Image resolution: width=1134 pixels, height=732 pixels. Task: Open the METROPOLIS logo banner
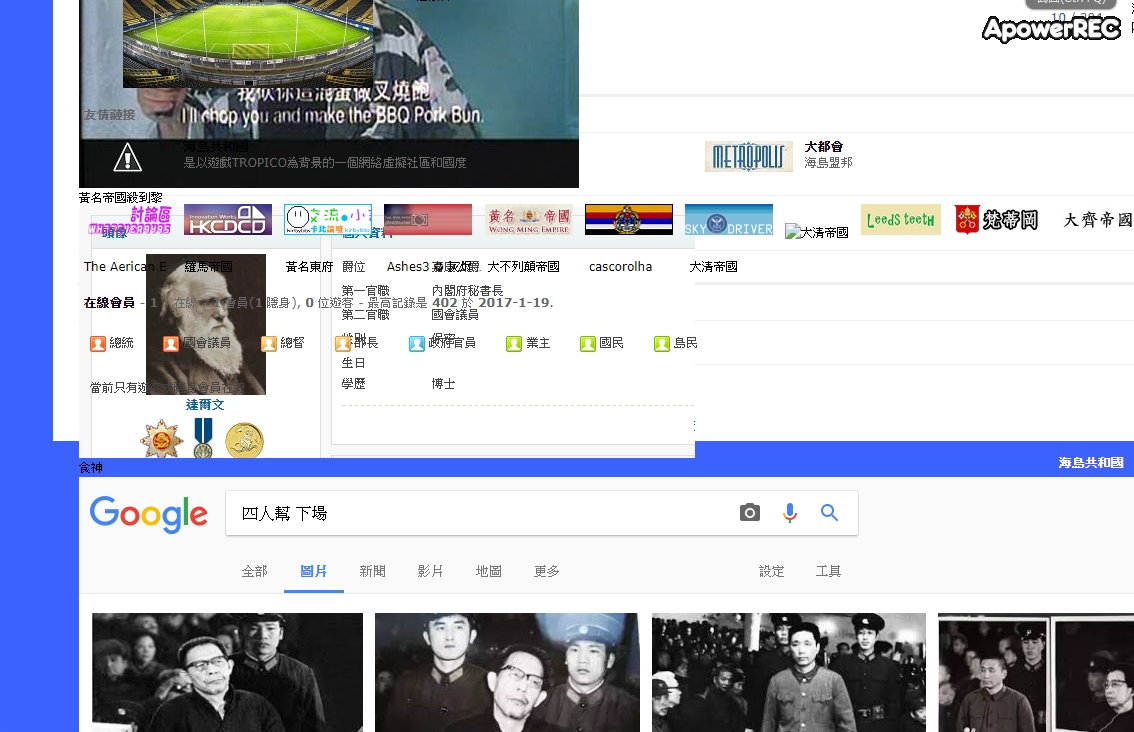749,156
